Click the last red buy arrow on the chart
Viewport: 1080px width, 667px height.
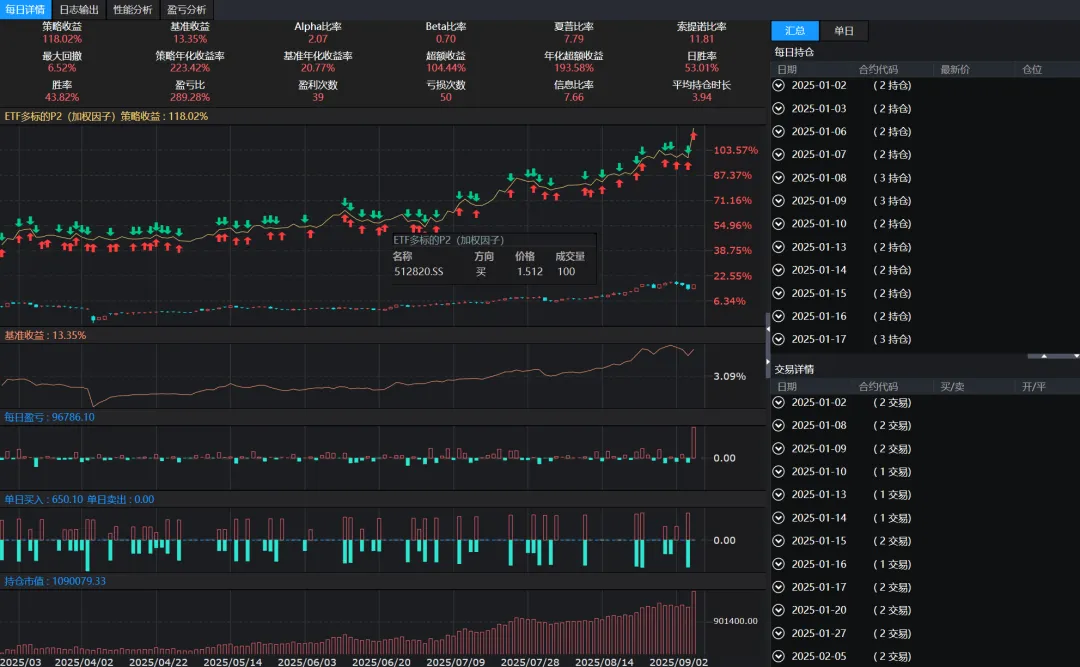(x=693, y=136)
